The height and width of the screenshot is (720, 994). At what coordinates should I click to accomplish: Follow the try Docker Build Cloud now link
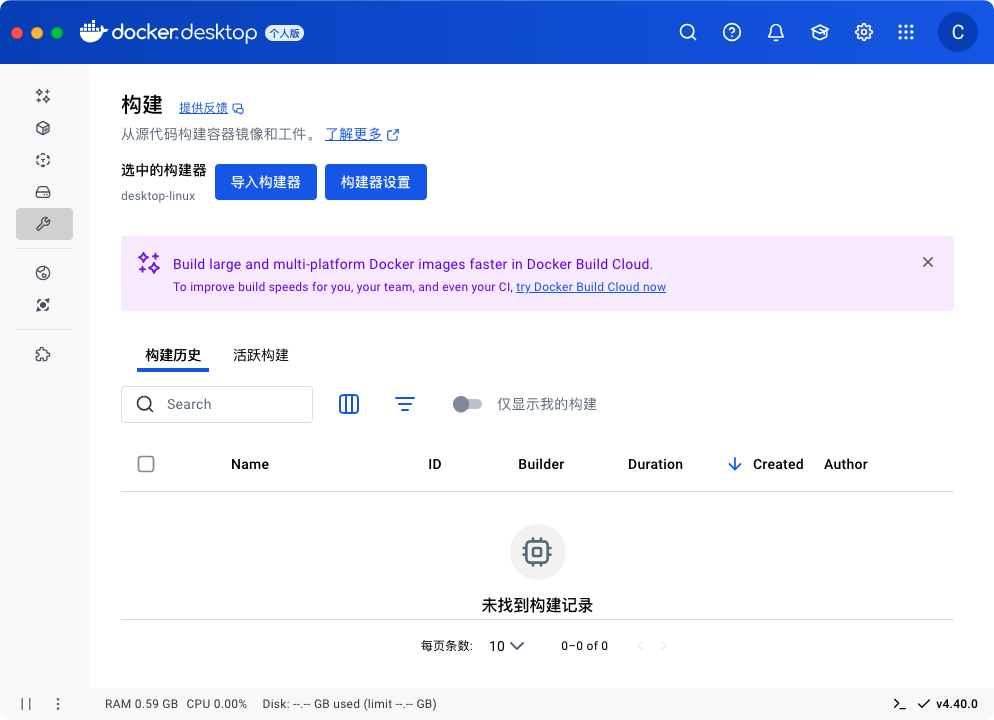[591, 287]
